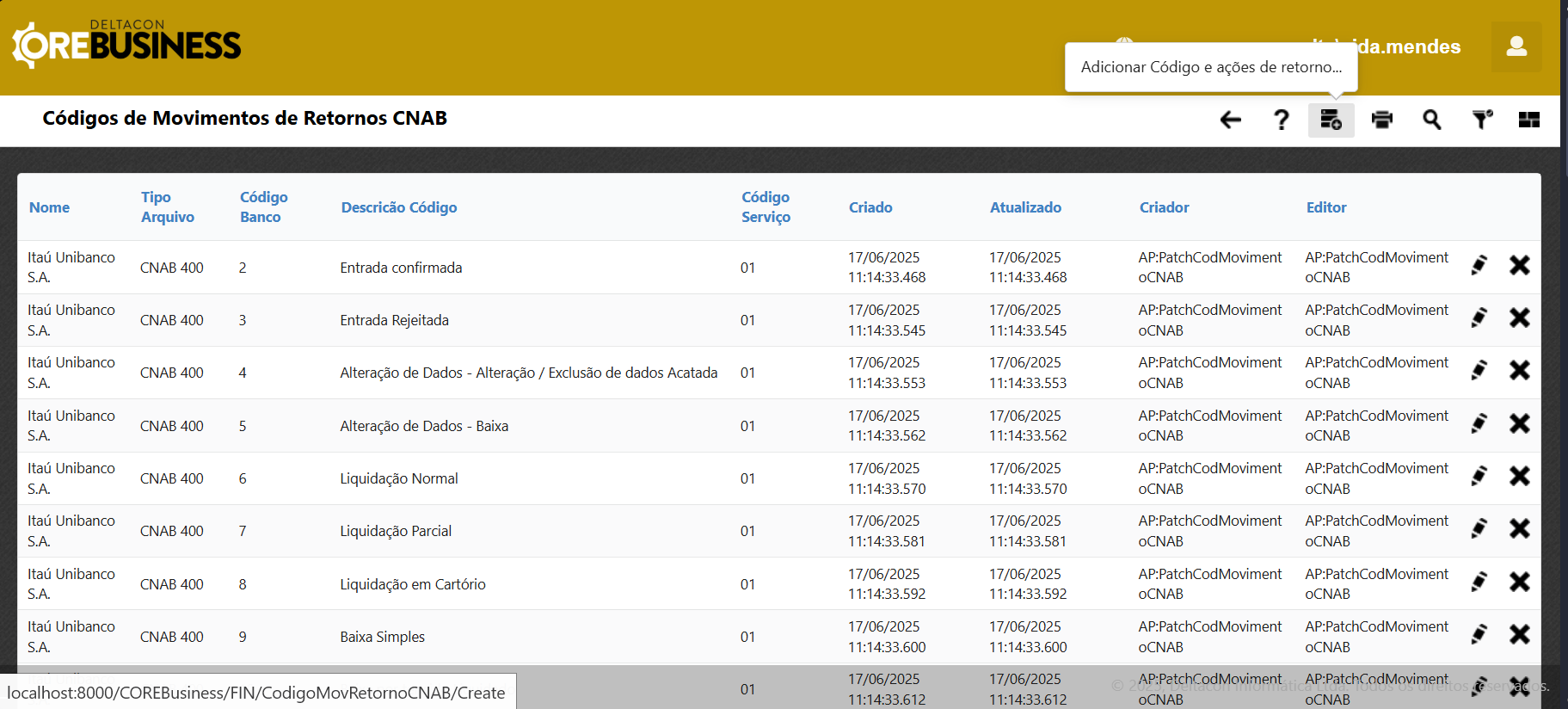Viewport: 1568px width, 709px height.
Task: Delete the Liquidação em Cartório row
Action: pyautogui.click(x=1519, y=582)
